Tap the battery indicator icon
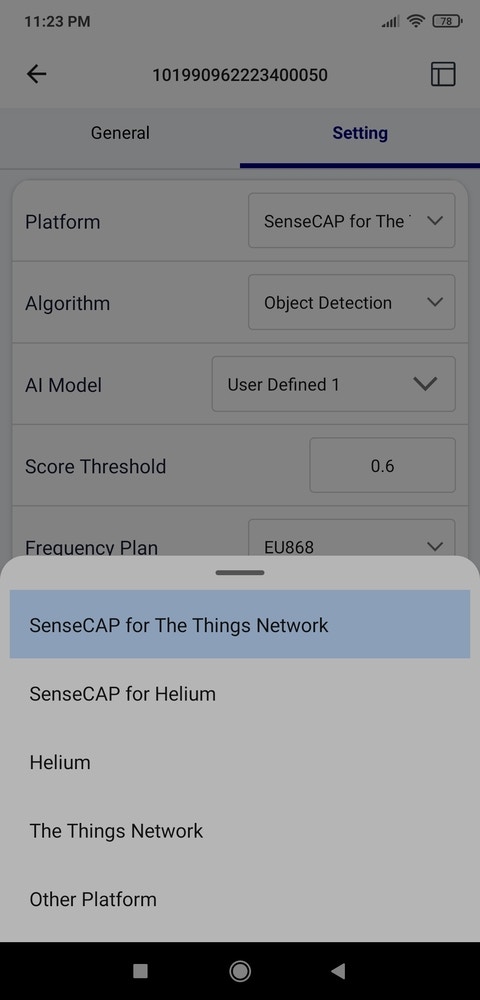 pyautogui.click(x=447, y=21)
